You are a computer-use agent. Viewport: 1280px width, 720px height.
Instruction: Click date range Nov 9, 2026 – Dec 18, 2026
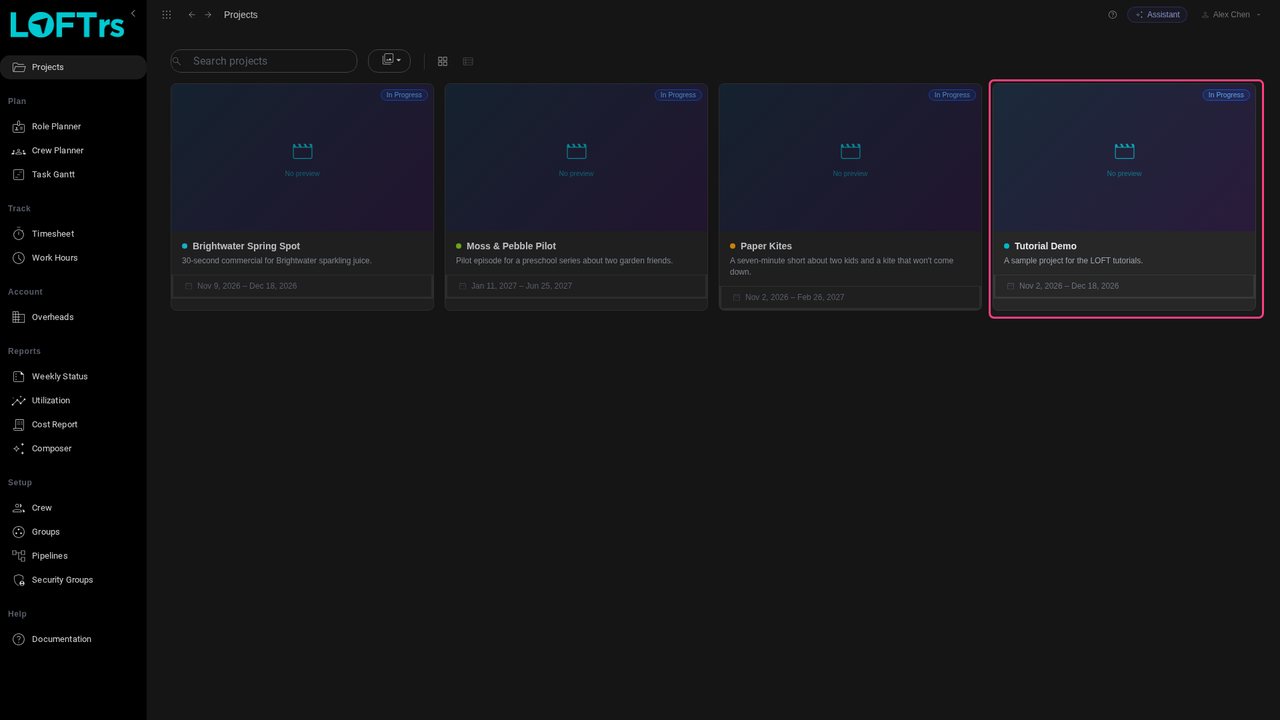point(247,286)
